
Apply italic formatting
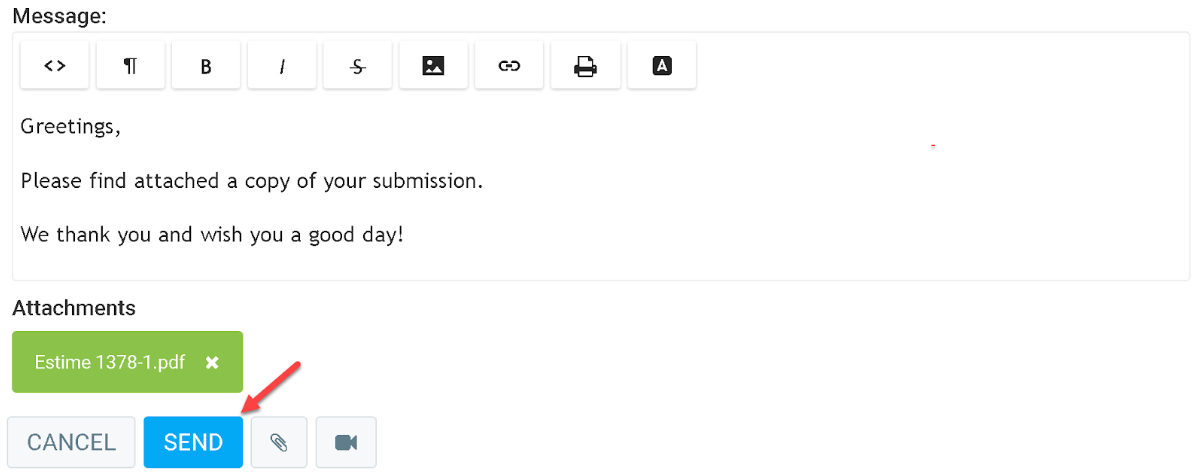[x=282, y=66]
